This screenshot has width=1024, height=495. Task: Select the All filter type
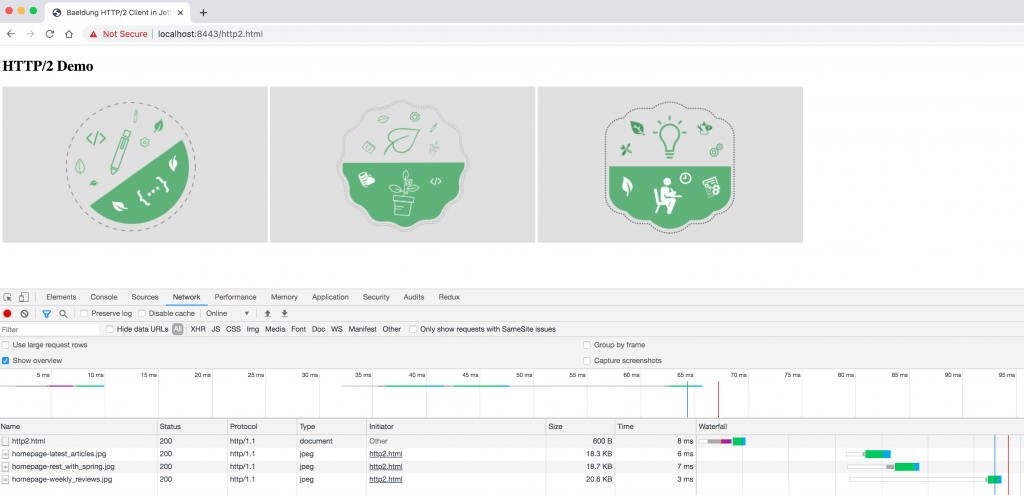[x=178, y=329]
